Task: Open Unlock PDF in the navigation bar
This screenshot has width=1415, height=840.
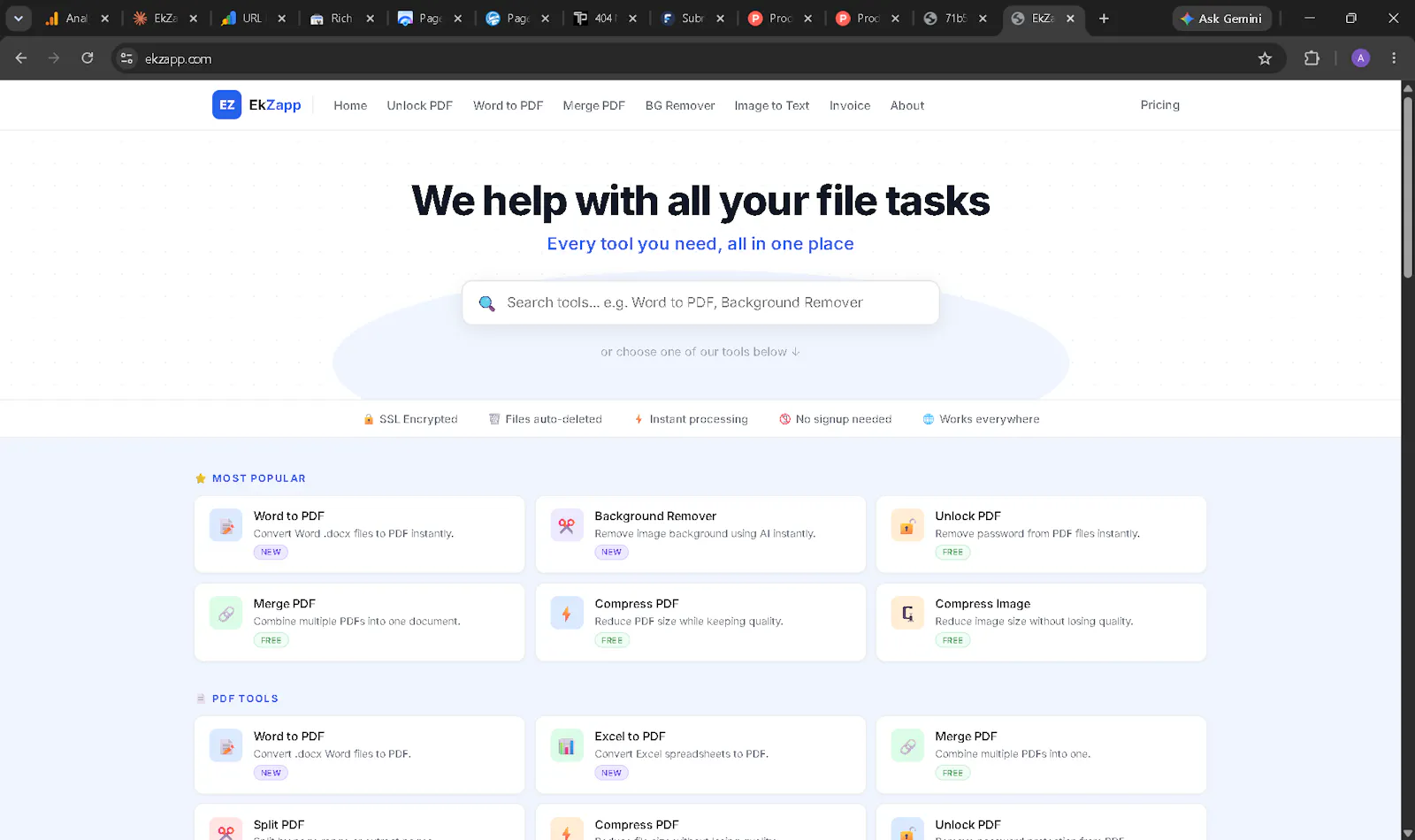Action: coord(419,105)
